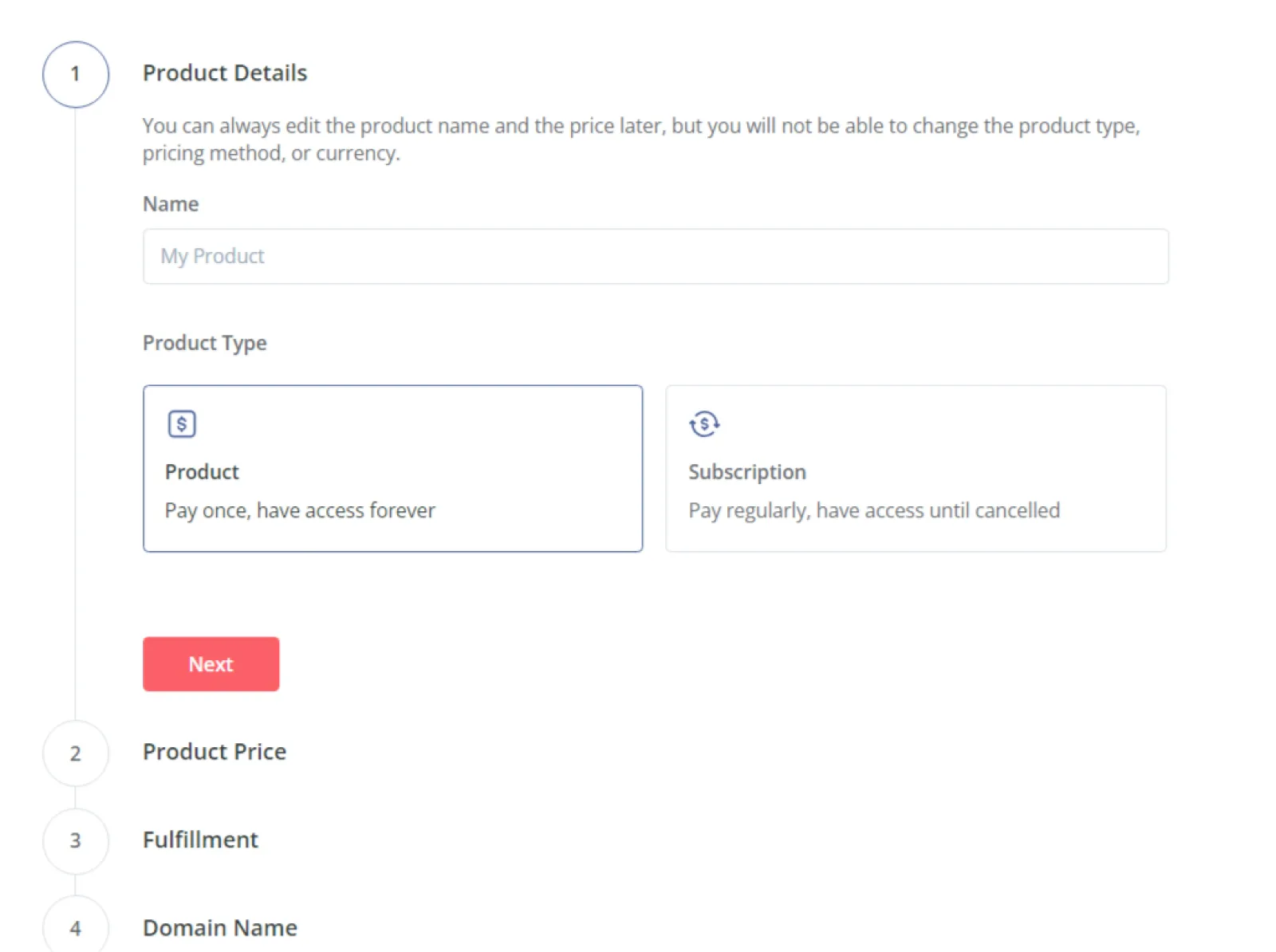The width and height of the screenshot is (1276, 952).
Task: Click the step 4 circle indicator
Action: (x=76, y=928)
